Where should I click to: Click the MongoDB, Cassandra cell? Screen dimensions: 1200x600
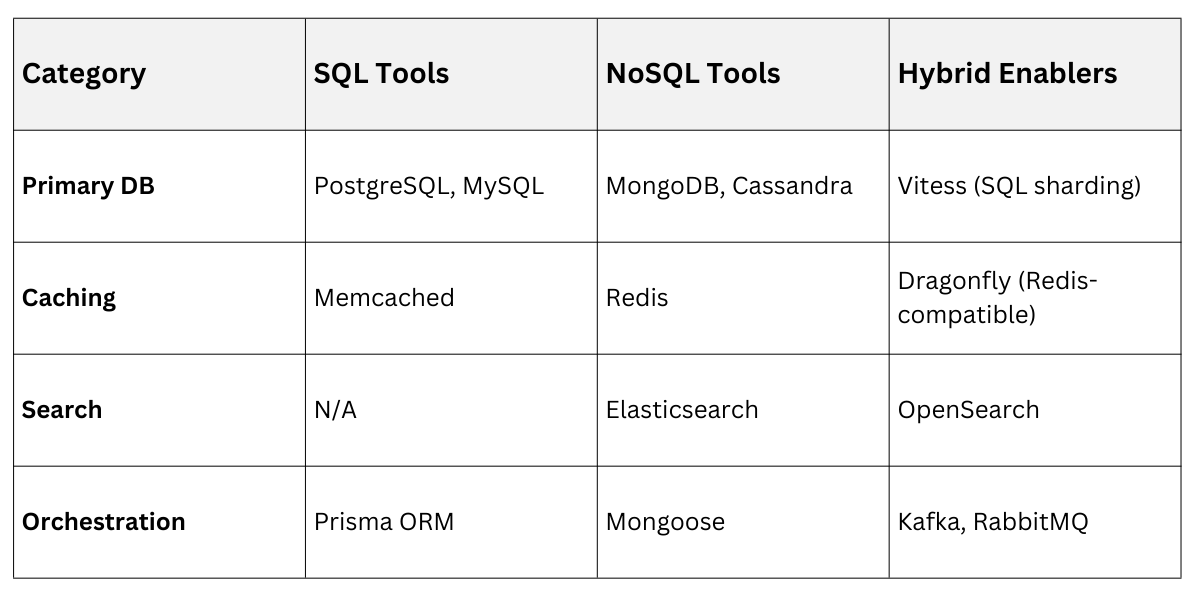(729, 186)
